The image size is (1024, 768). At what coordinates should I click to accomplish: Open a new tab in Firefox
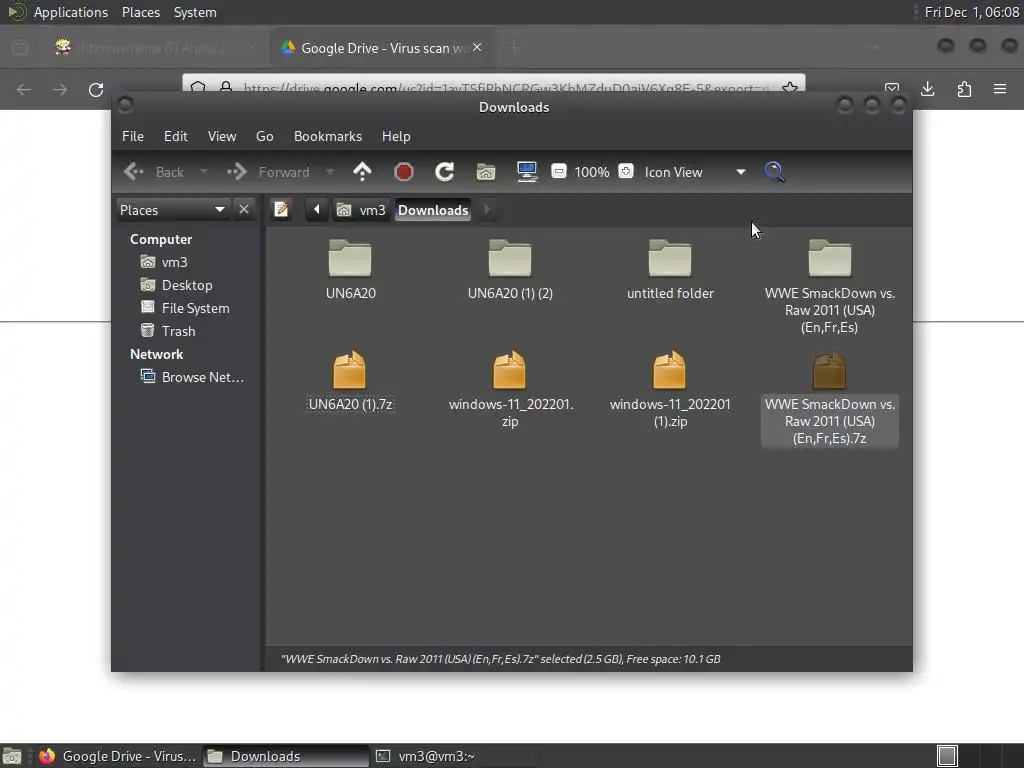point(515,47)
